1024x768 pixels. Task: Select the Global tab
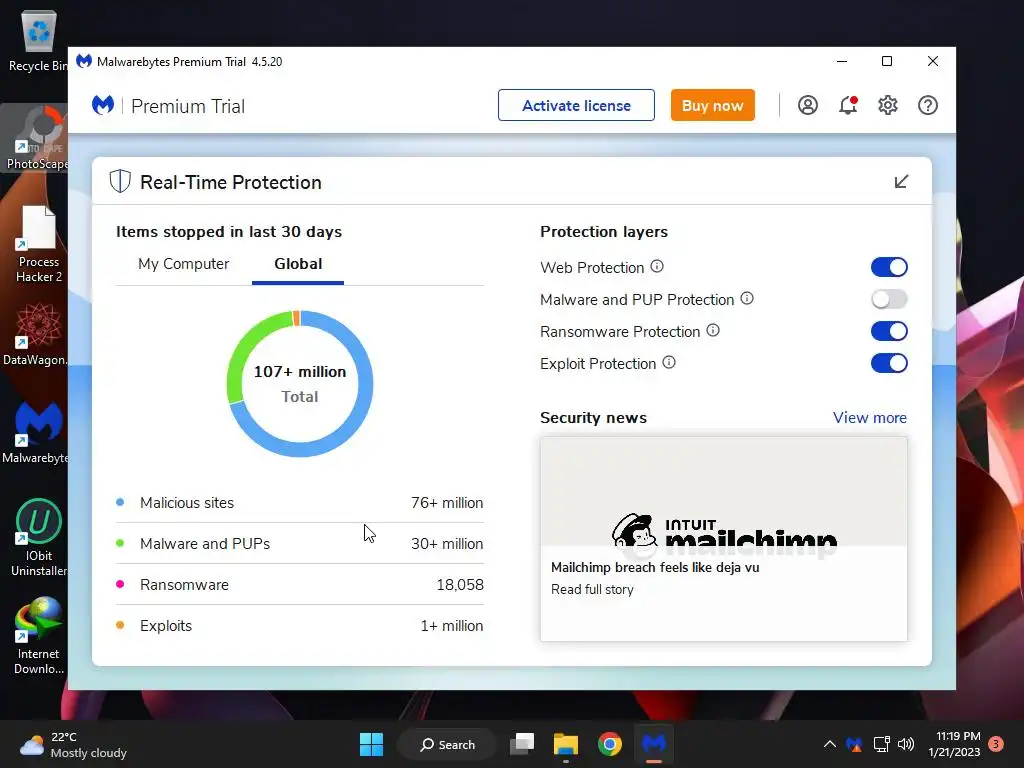click(x=298, y=264)
